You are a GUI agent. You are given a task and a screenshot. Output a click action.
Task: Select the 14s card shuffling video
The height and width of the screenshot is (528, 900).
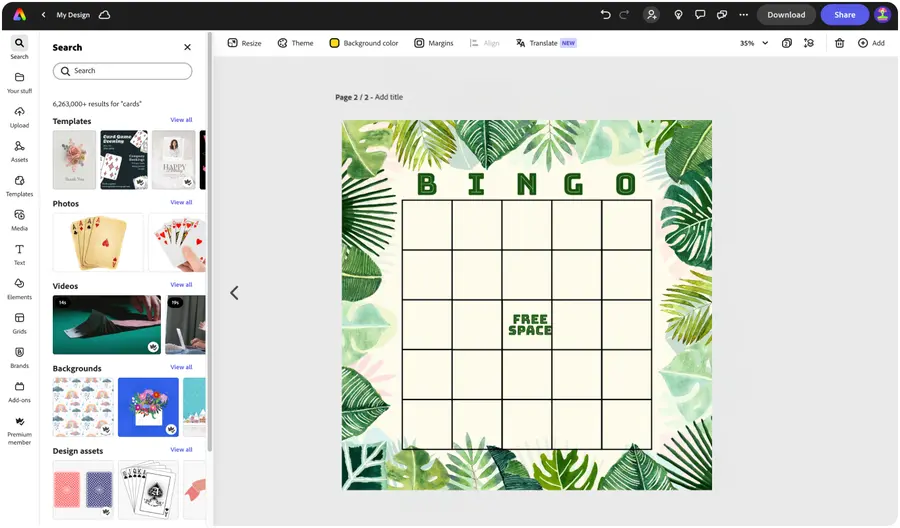click(107, 324)
